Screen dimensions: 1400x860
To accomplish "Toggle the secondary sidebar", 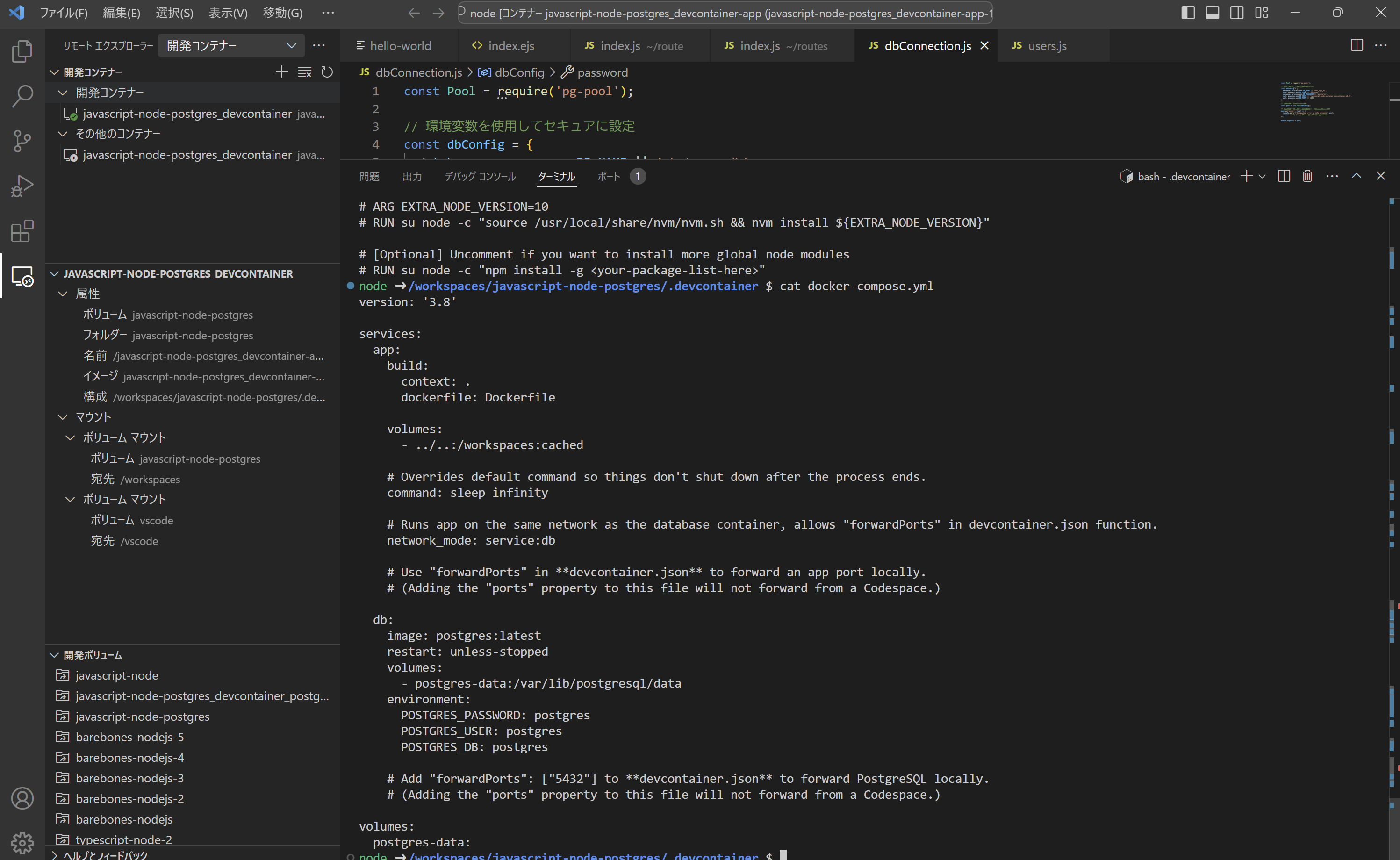I will 1237,13.
